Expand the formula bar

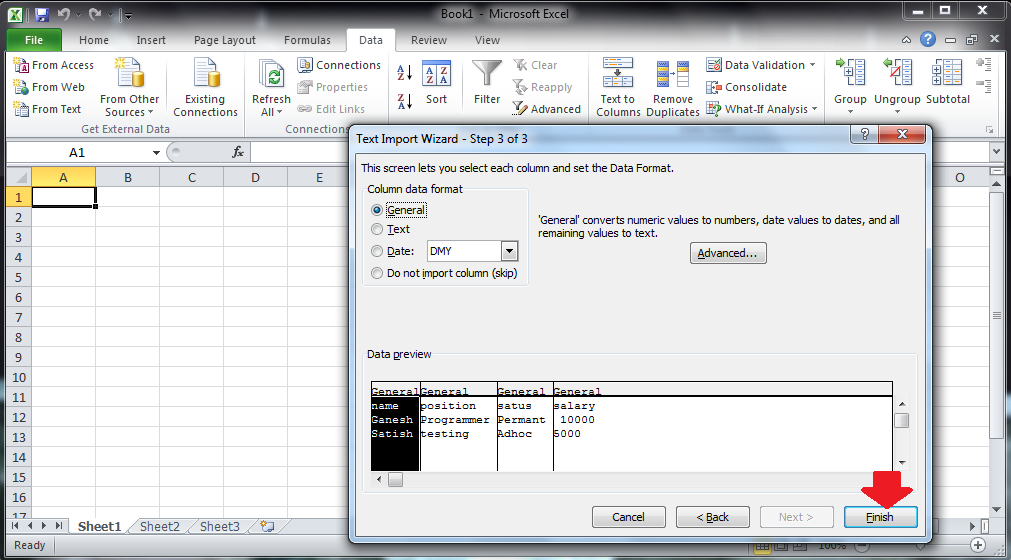click(x=996, y=152)
